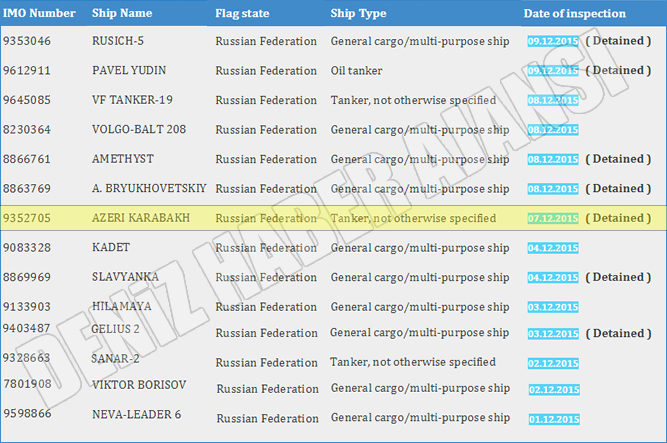Click the Ship Type column header
The image size is (667, 443).
pos(360,14)
